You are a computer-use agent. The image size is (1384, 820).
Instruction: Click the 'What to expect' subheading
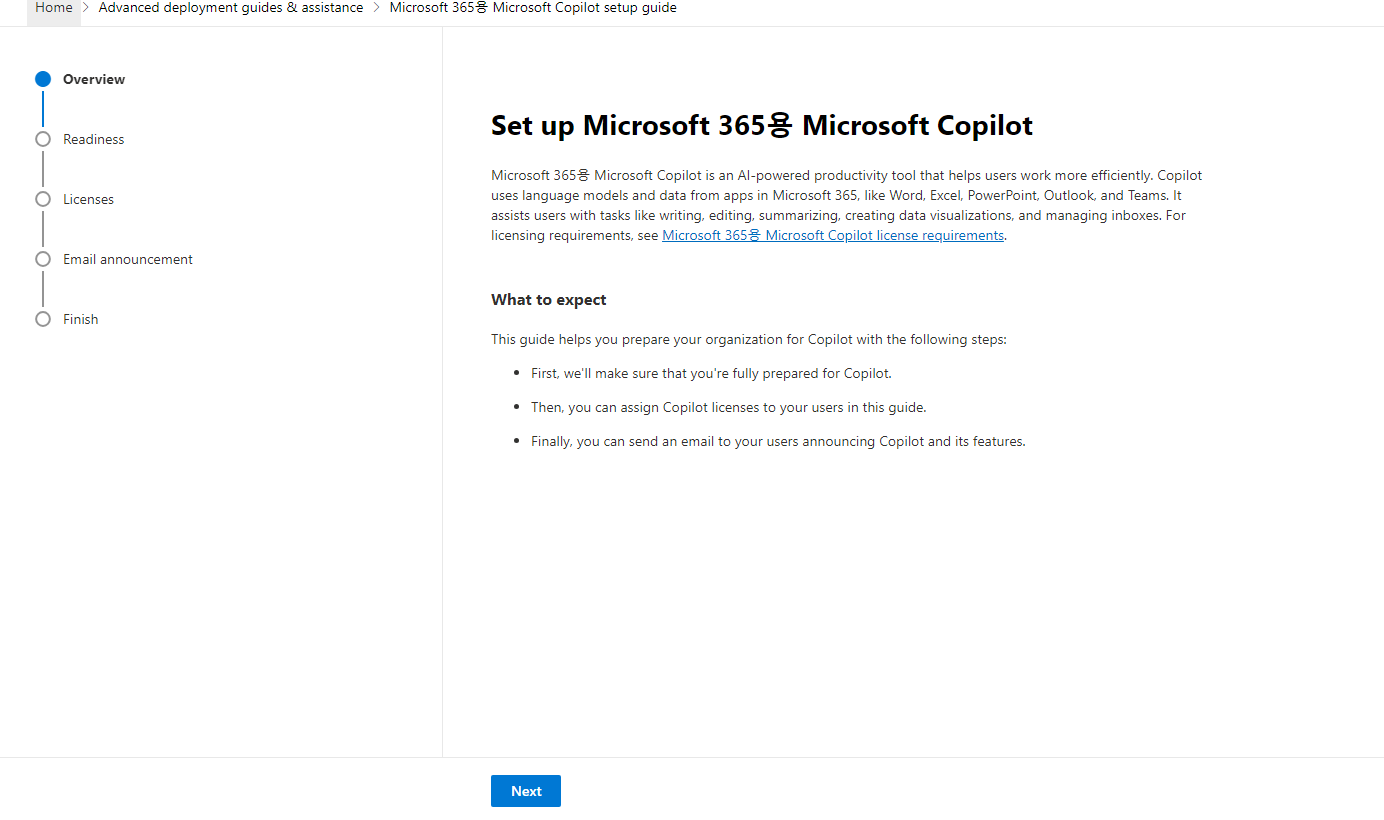549,300
